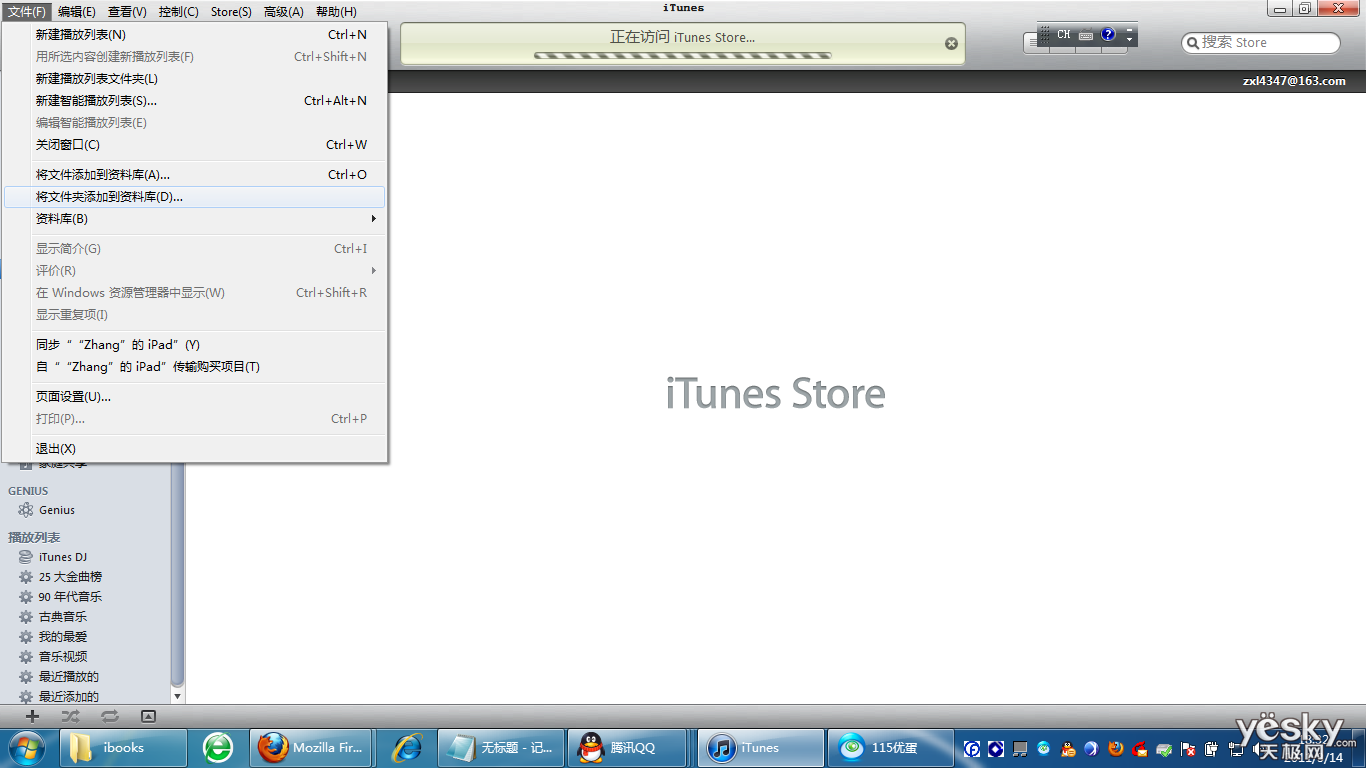Screen dimensions: 1366x768
Task: Open the Windows Start menu
Action: (27, 747)
